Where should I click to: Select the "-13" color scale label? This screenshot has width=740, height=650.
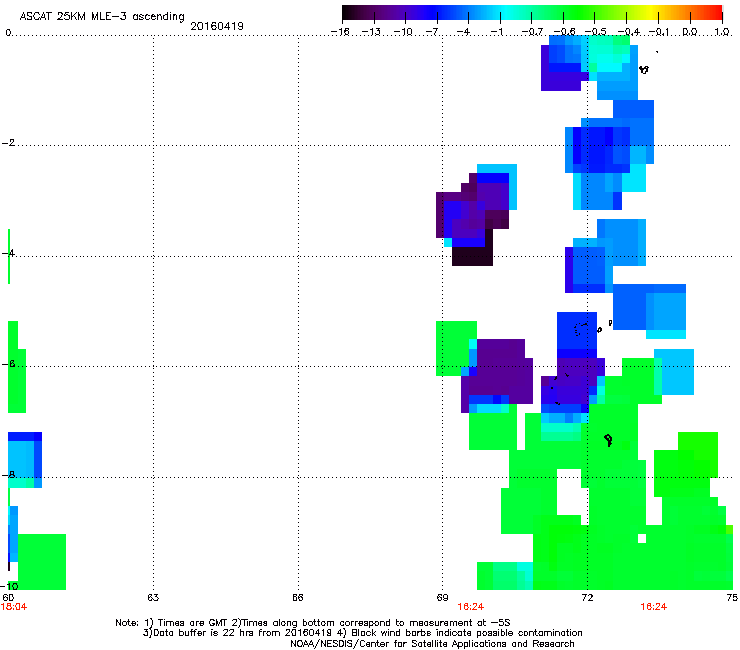point(371,32)
